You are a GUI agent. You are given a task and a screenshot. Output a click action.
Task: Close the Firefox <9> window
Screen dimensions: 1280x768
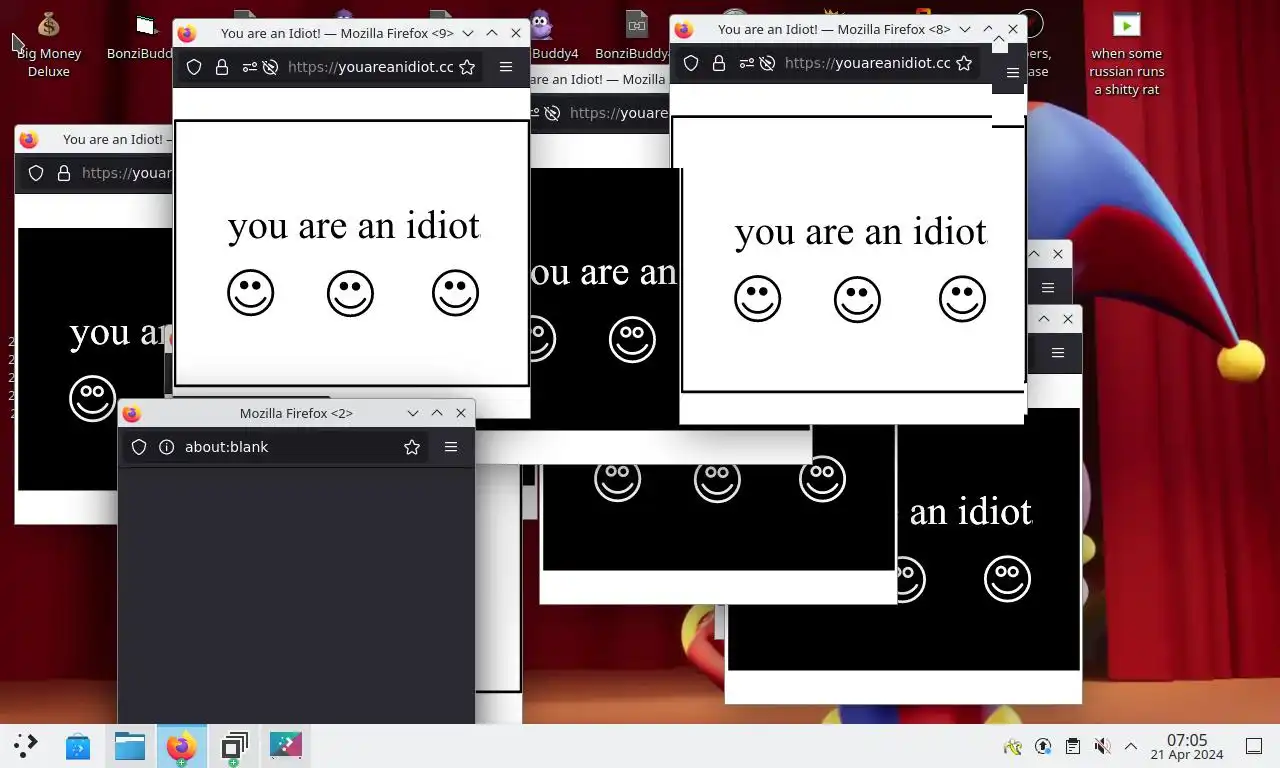point(516,33)
